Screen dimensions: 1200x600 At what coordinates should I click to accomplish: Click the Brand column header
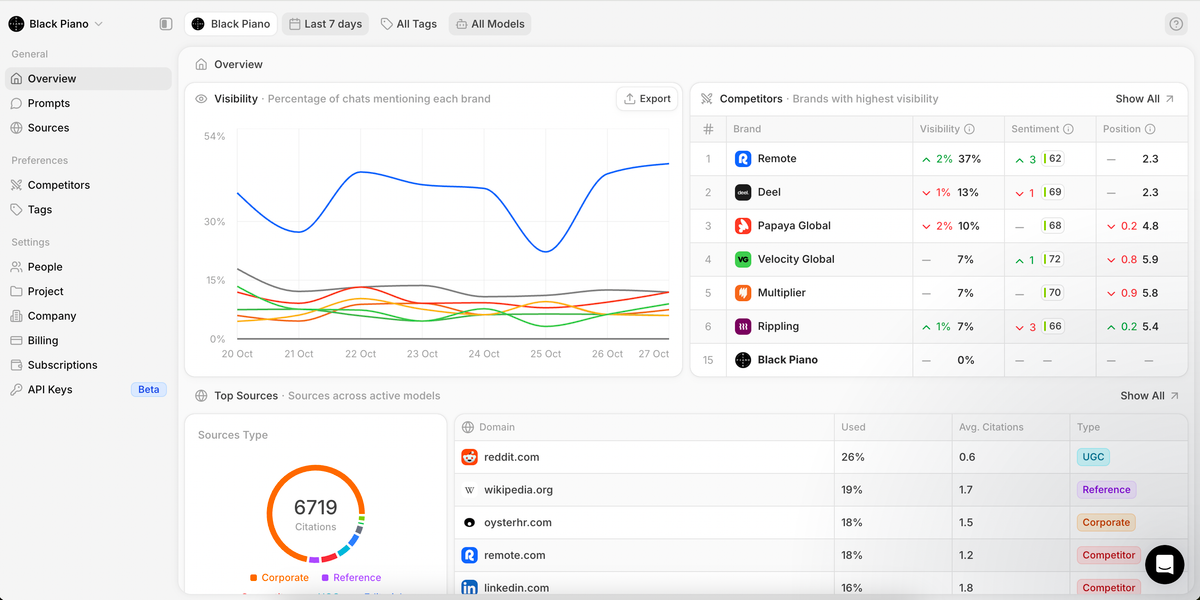[747, 129]
